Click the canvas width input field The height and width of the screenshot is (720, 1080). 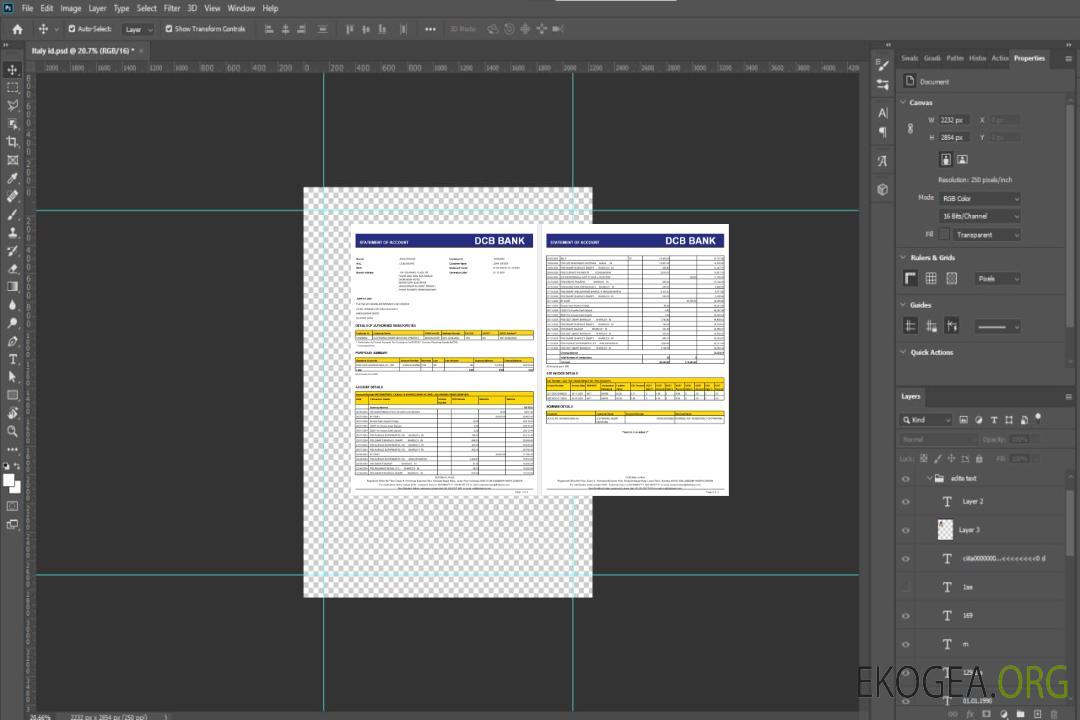pos(954,120)
